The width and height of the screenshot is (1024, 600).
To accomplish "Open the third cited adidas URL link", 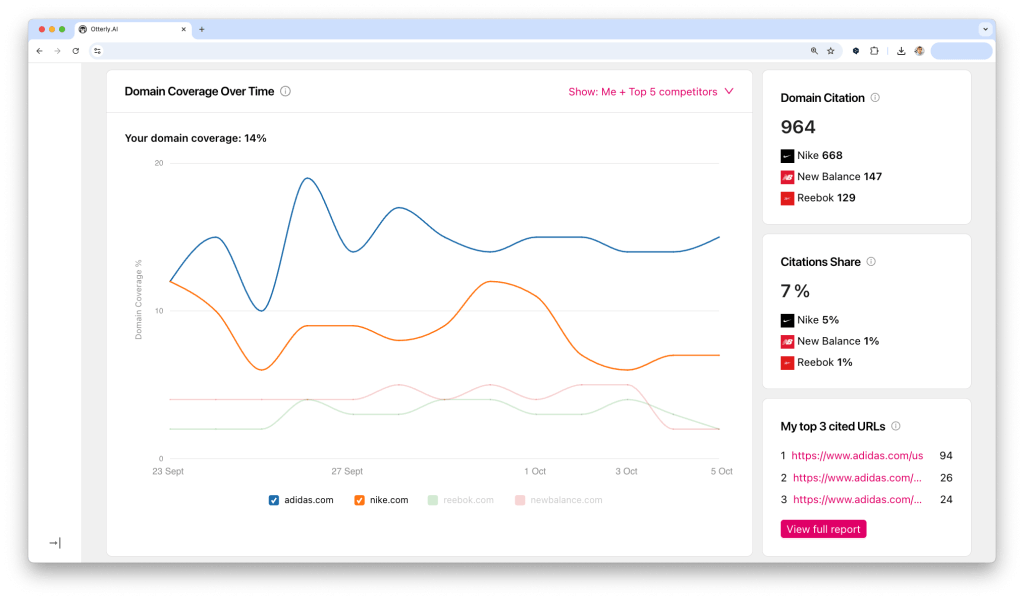I will click(x=857, y=499).
